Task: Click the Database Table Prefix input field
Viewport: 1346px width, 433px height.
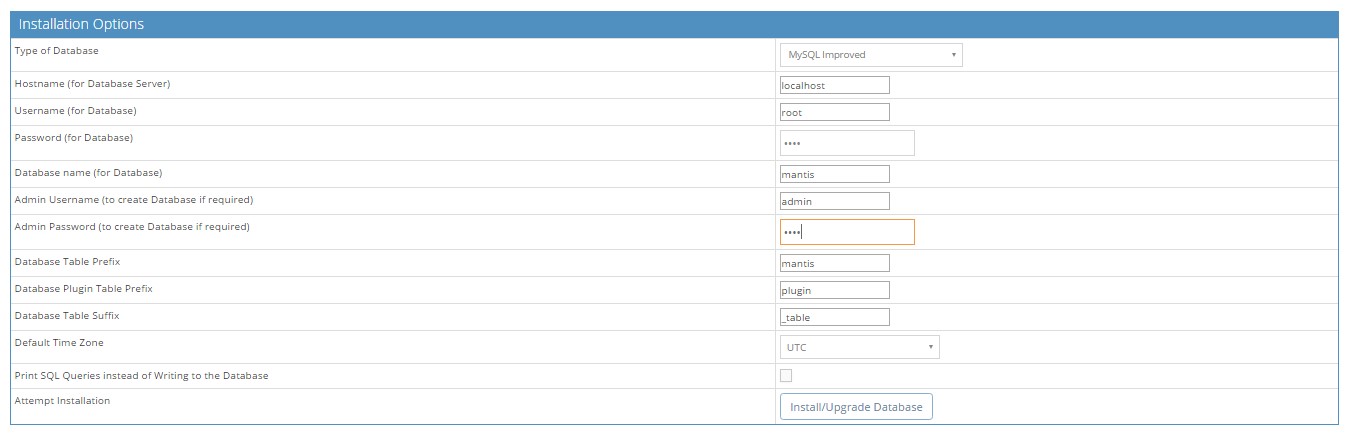Action: point(834,264)
